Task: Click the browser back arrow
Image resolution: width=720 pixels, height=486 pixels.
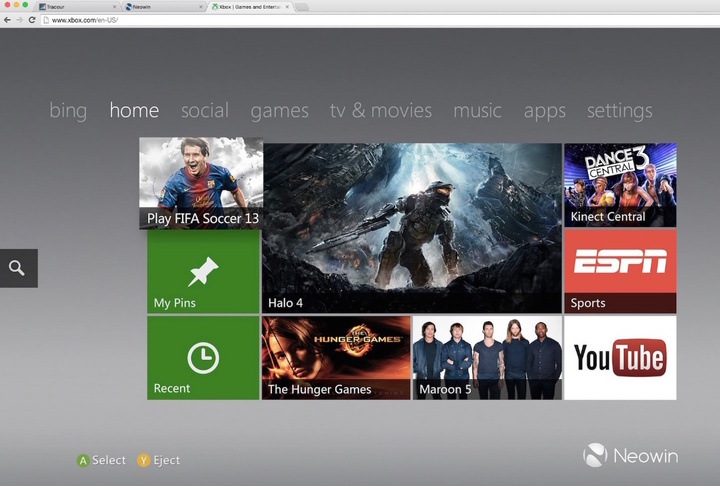Action: point(7,20)
